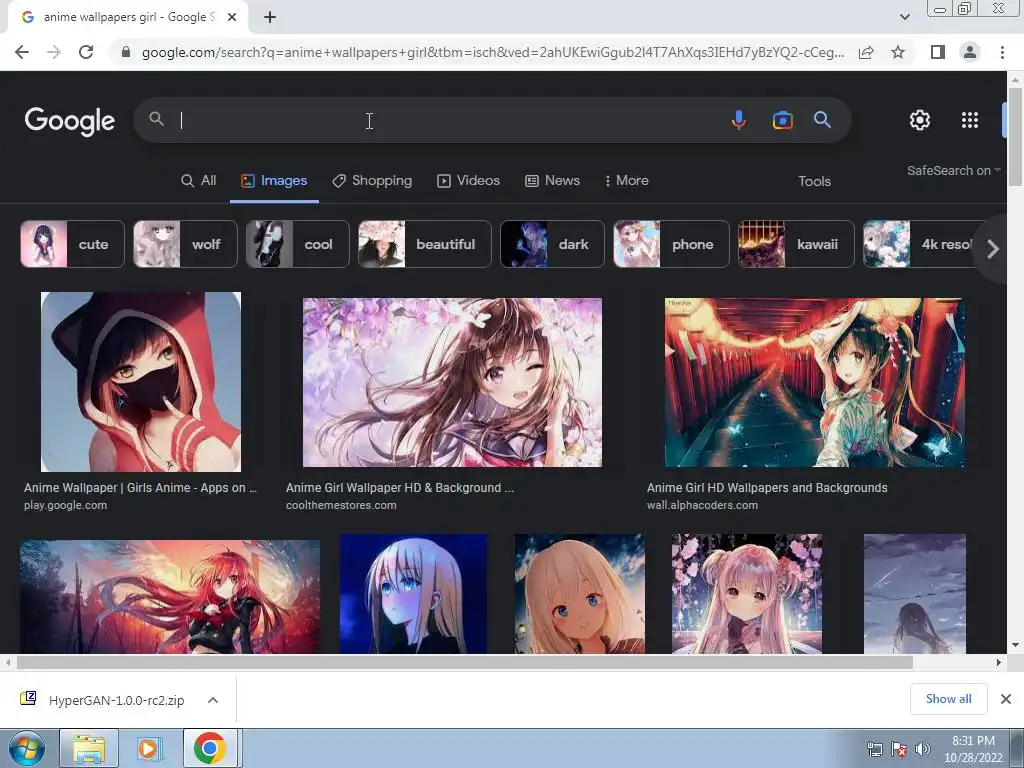Dismiss the downloads bar
The image size is (1024, 768).
[x=1006, y=699]
